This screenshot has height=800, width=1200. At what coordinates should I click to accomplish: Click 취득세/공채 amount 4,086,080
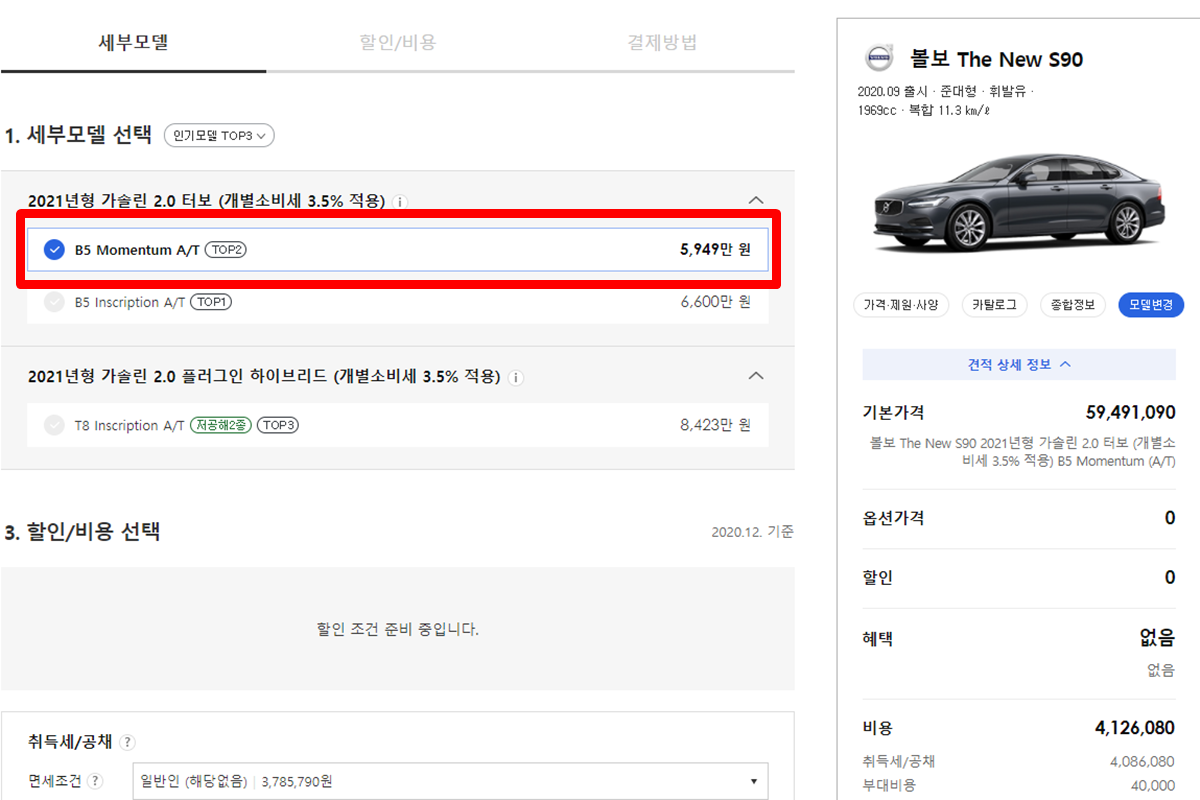pyautogui.click(x=1142, y=762)
